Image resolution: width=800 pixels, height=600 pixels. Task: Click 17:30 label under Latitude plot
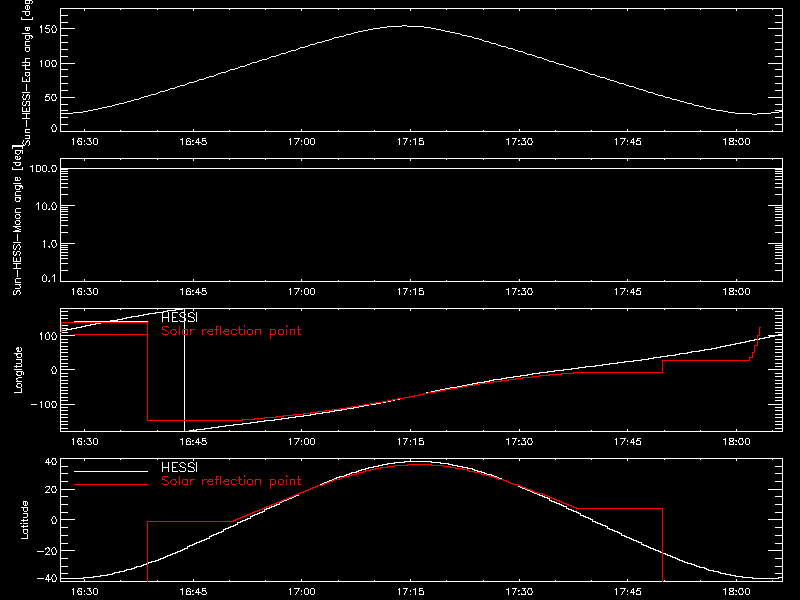tap(519, 592)
